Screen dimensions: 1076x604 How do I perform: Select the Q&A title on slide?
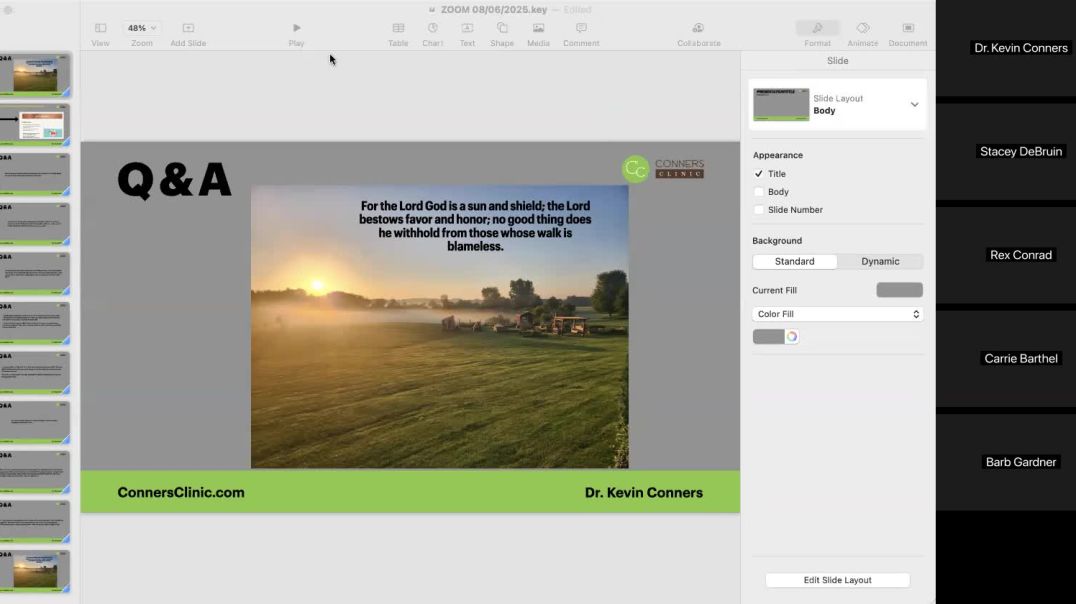pos(174,180)
